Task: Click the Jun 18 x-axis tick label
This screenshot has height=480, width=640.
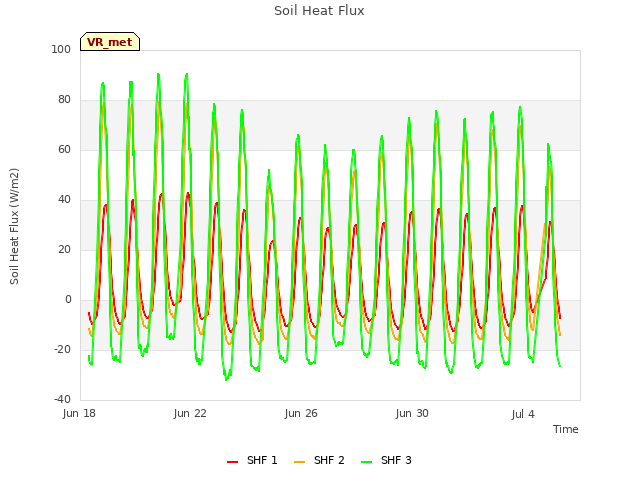Action: (79, 414)
